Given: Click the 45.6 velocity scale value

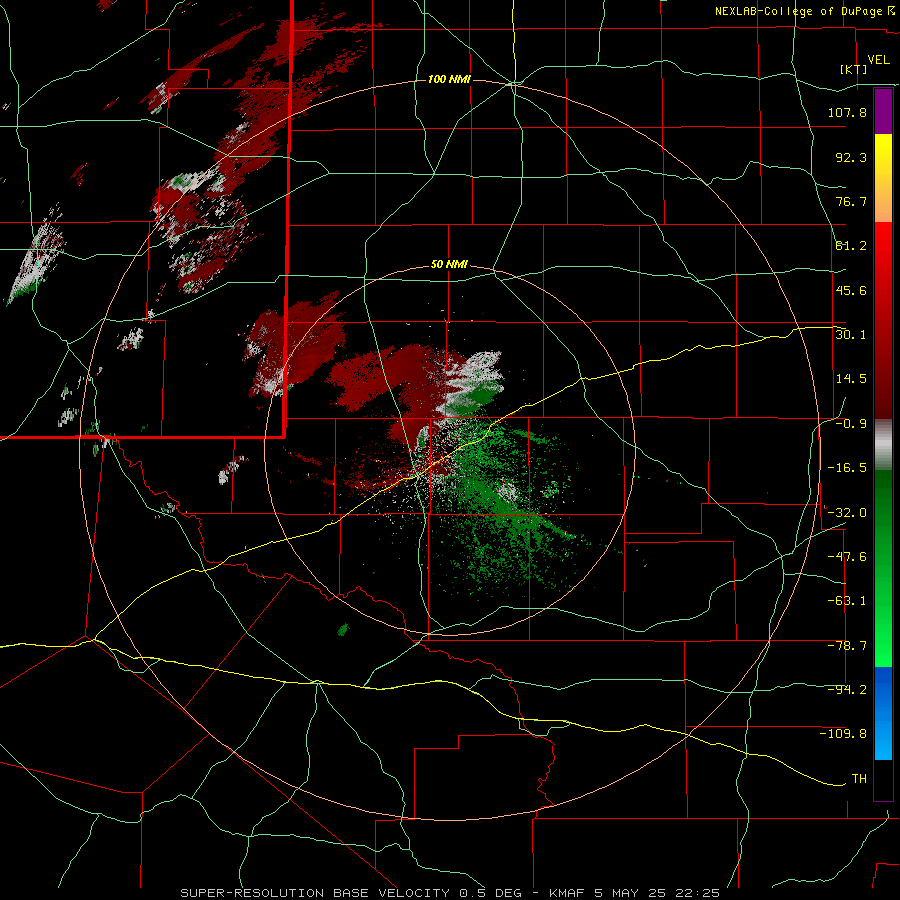Looking at the screenshot, I should [851, 290].
